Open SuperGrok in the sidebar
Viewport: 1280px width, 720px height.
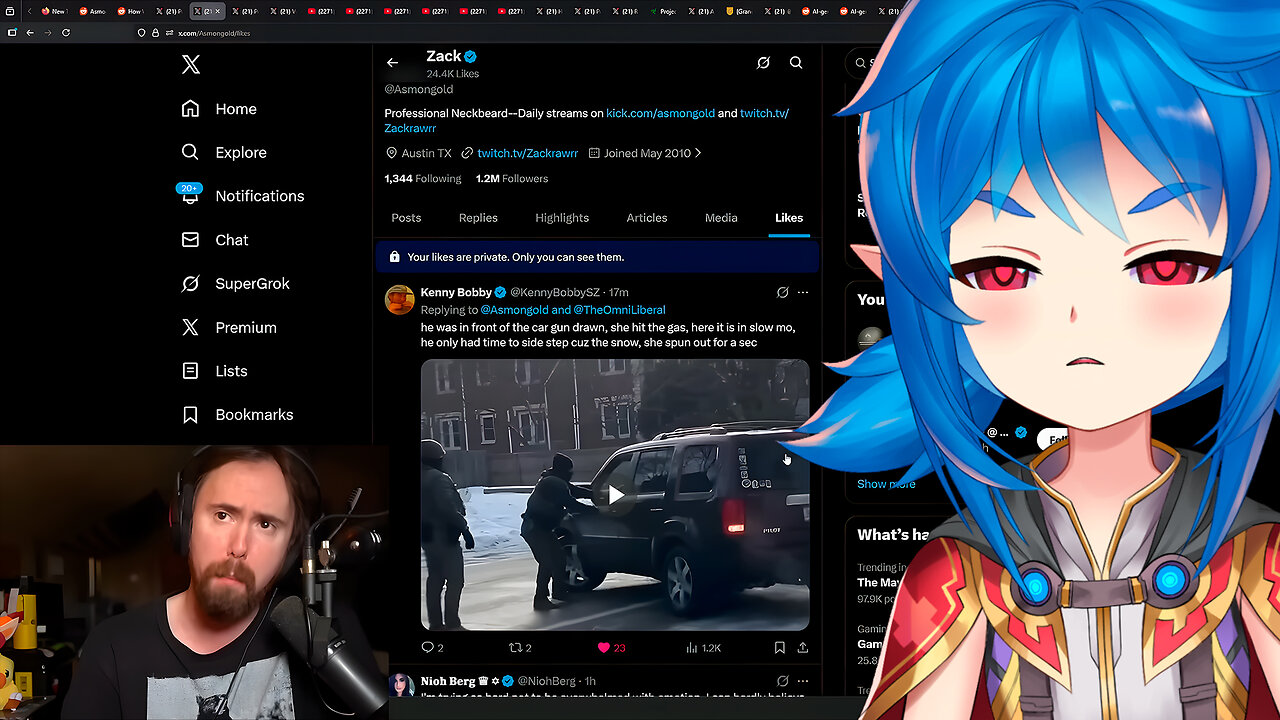click(236, 283)
